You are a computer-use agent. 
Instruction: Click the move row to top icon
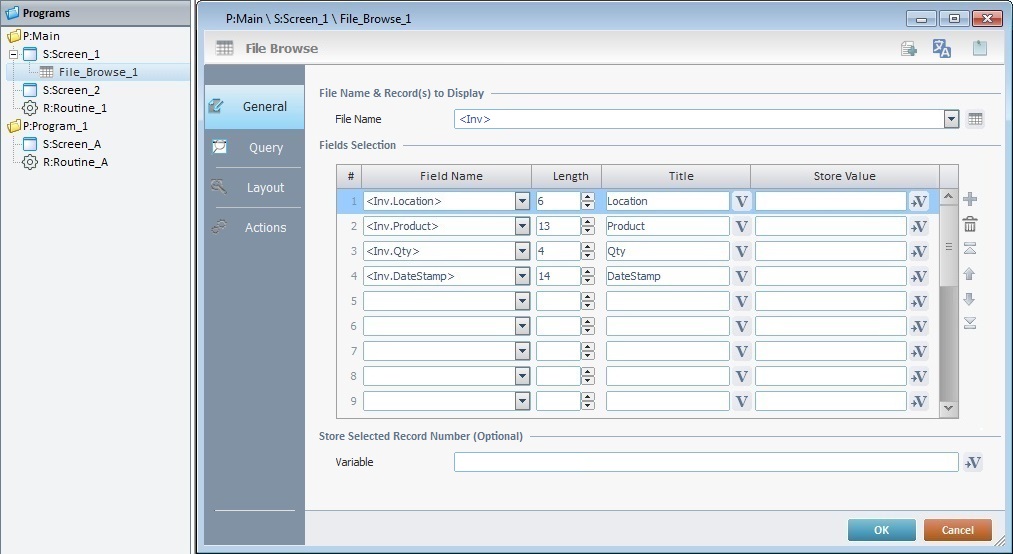click(x=969, y=249)
